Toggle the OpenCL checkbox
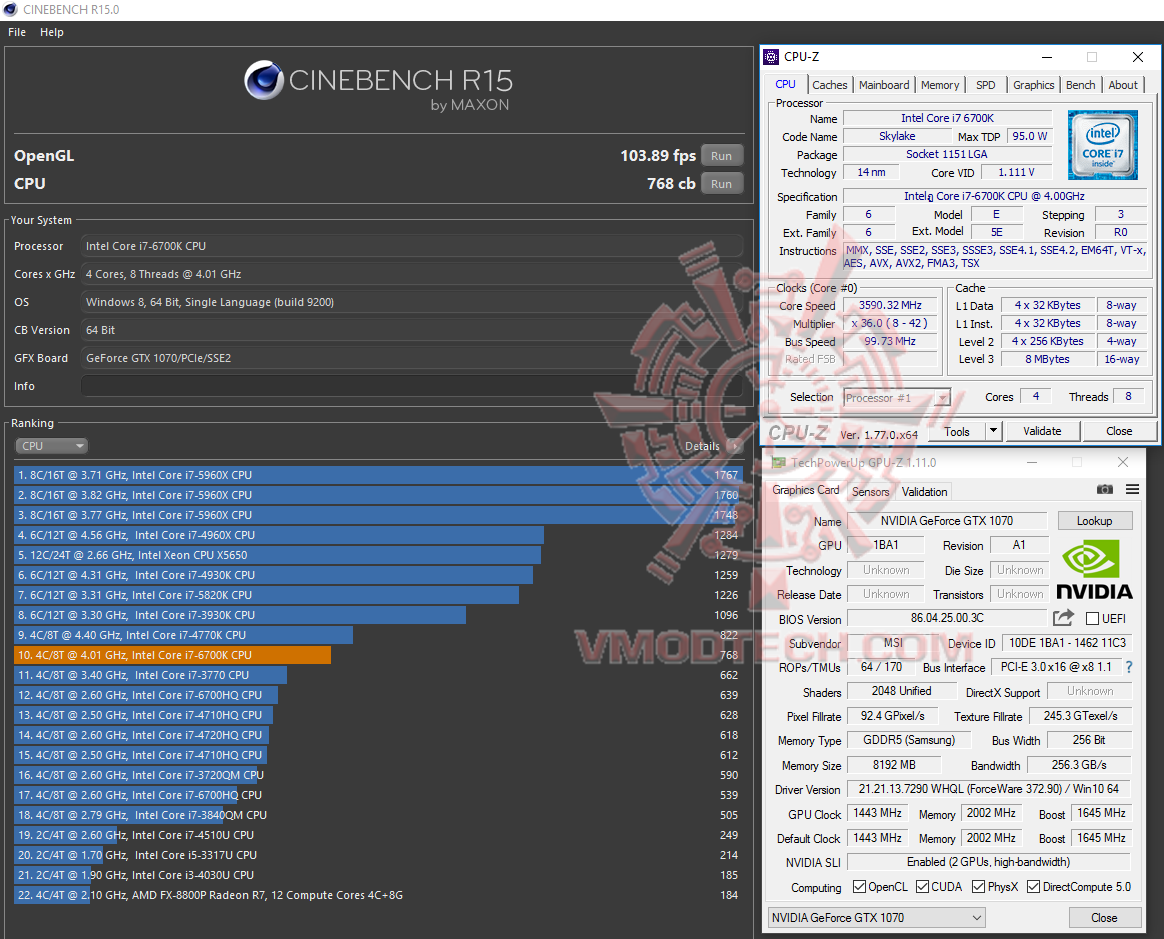The width and height of the screenshot is (1164, 939). click(x=859, y=886)
